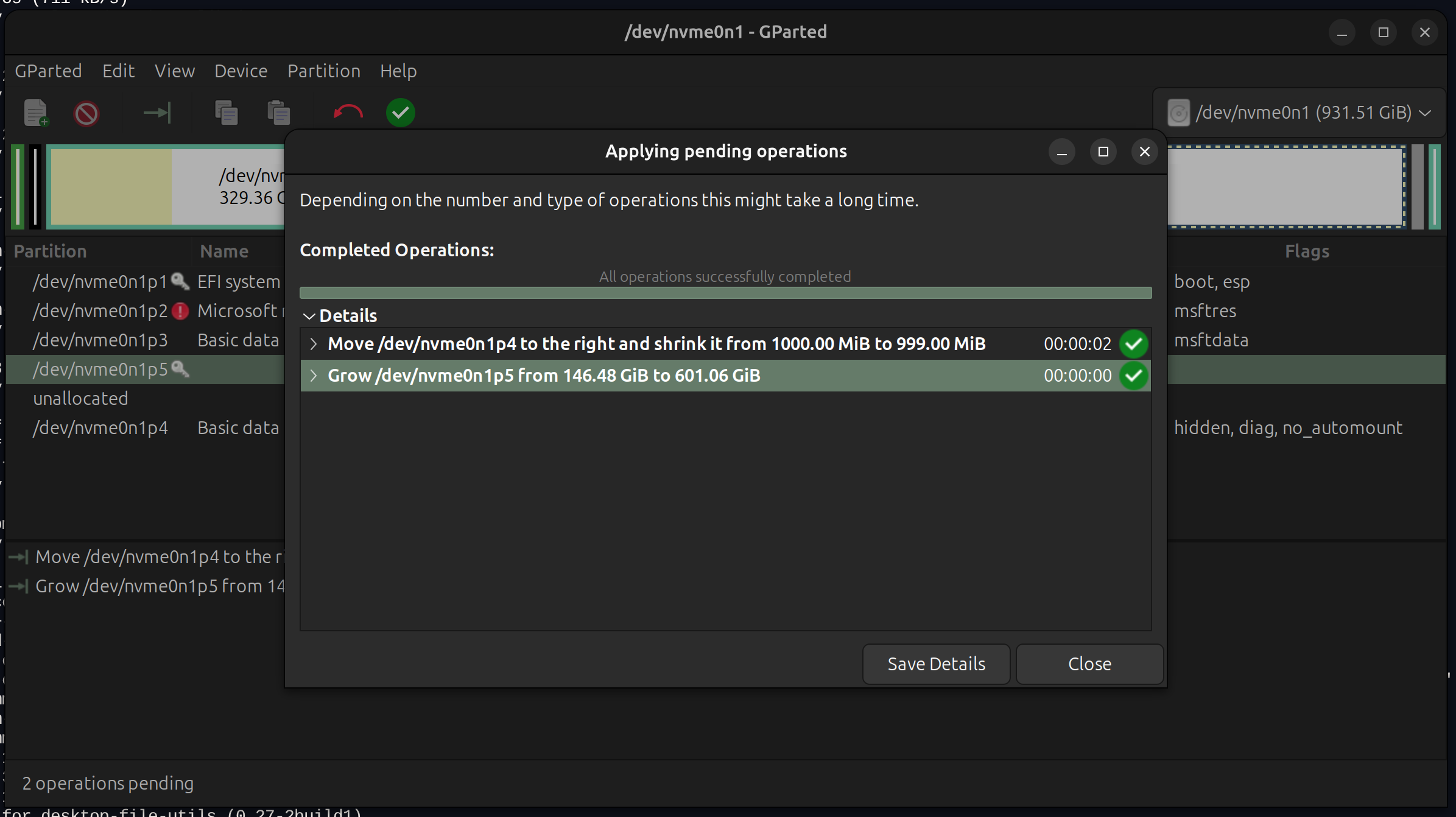Click green checkmark on Grow nvme0n1p5 operation

coord(1134,376)
